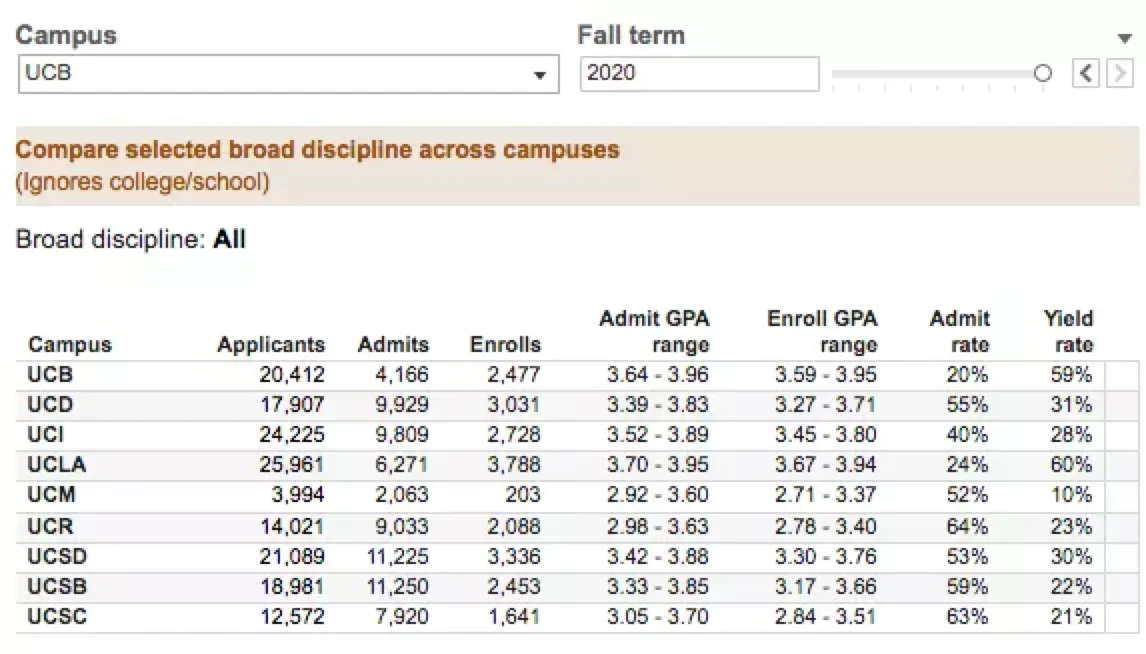Image resolution: width=1146 pixels, height=654 pixels.
Task: Select the UCM campus row label
Action: click(x=52, y=495)
